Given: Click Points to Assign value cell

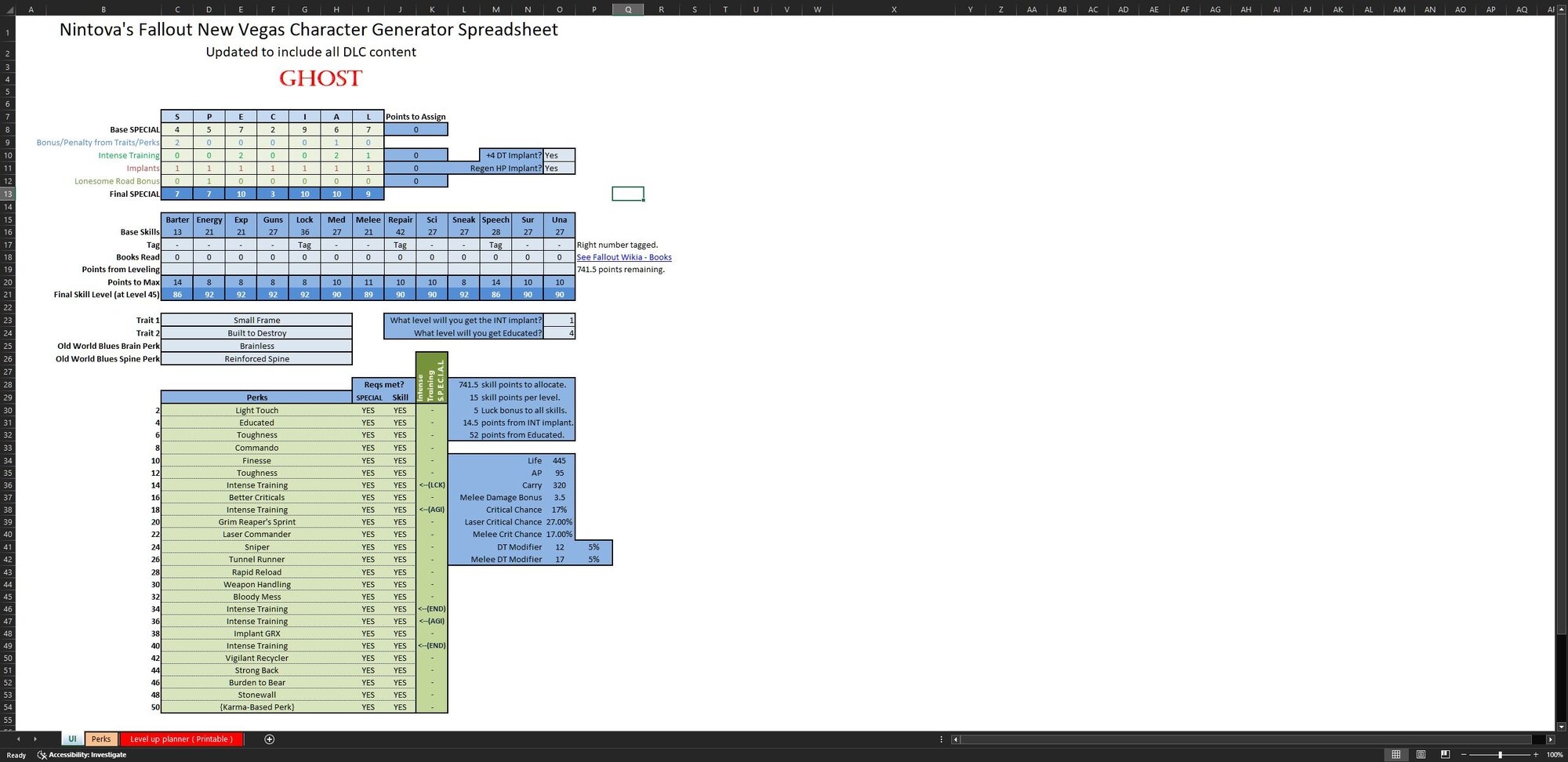Looking at the screenshot, I should click(x=416, y=129).
